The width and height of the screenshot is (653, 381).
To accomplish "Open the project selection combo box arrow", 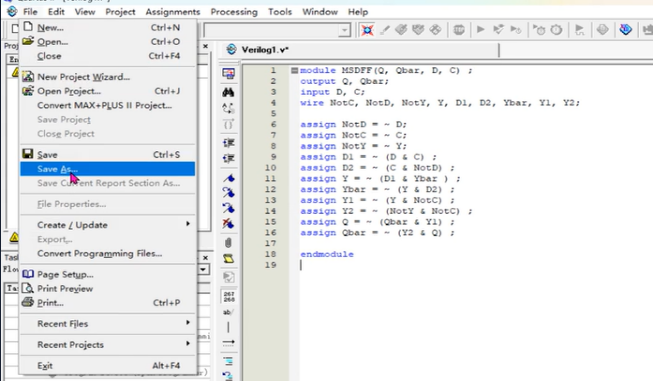I will [x=344, y=30].
